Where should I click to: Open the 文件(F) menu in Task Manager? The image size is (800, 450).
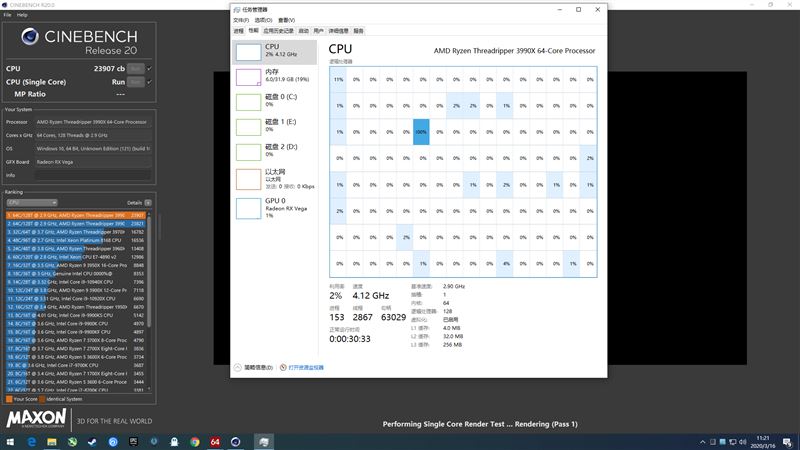tap(241, 20)
